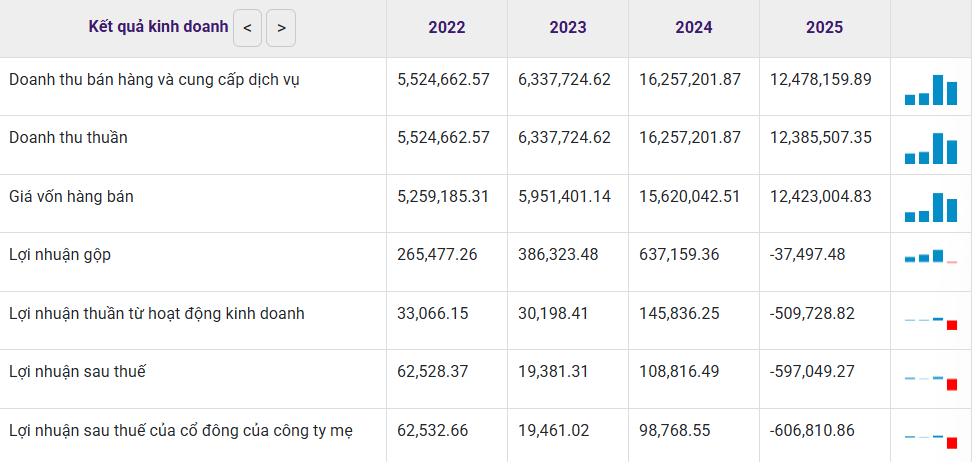
Task: Click the value 5,259,185.31
Action: tap(443, 197)
